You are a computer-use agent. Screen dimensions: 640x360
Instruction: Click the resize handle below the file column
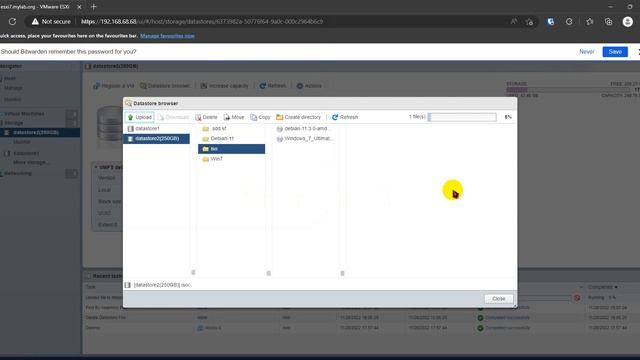pyautogui.click(x=342, y=273)
